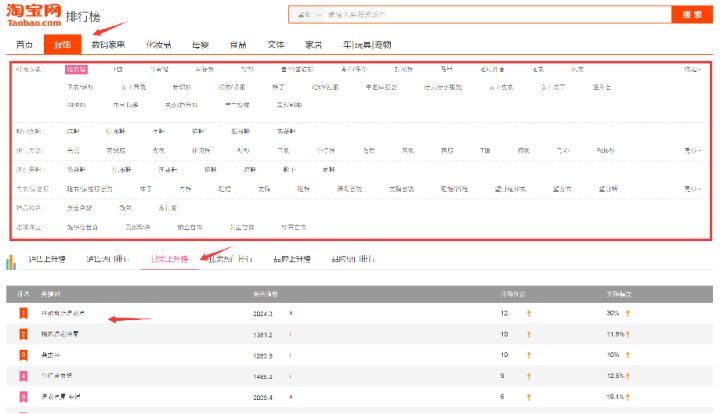The width and height of the screenshot is (720, 414).
Task: Click the up arrow beside rise count 12
Action: pos(529,314)
